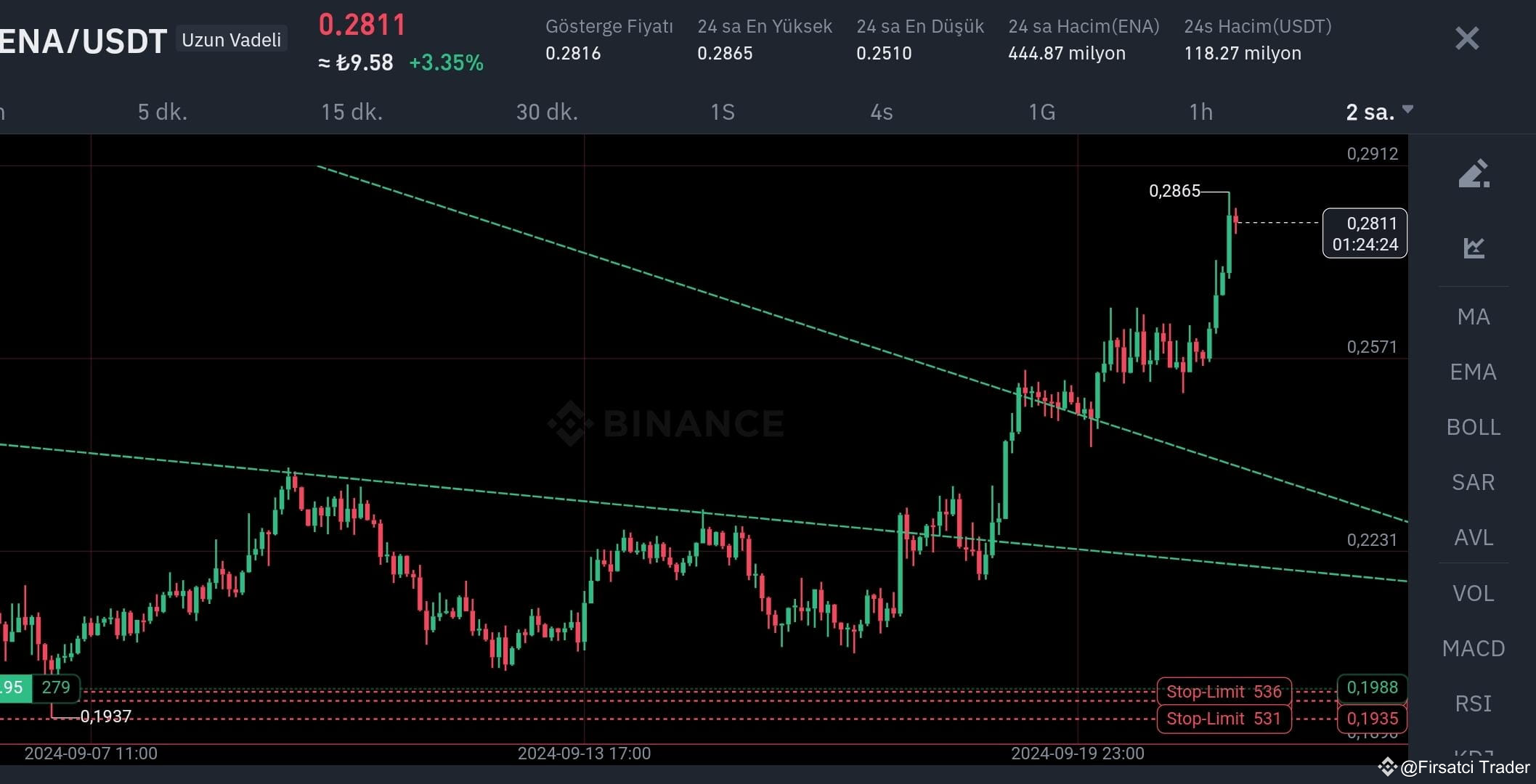Click the 24 sa En Düşük value 0.2510
Image resolution: width=1536 pixels, height=784 pixels.
pos(884,53)
